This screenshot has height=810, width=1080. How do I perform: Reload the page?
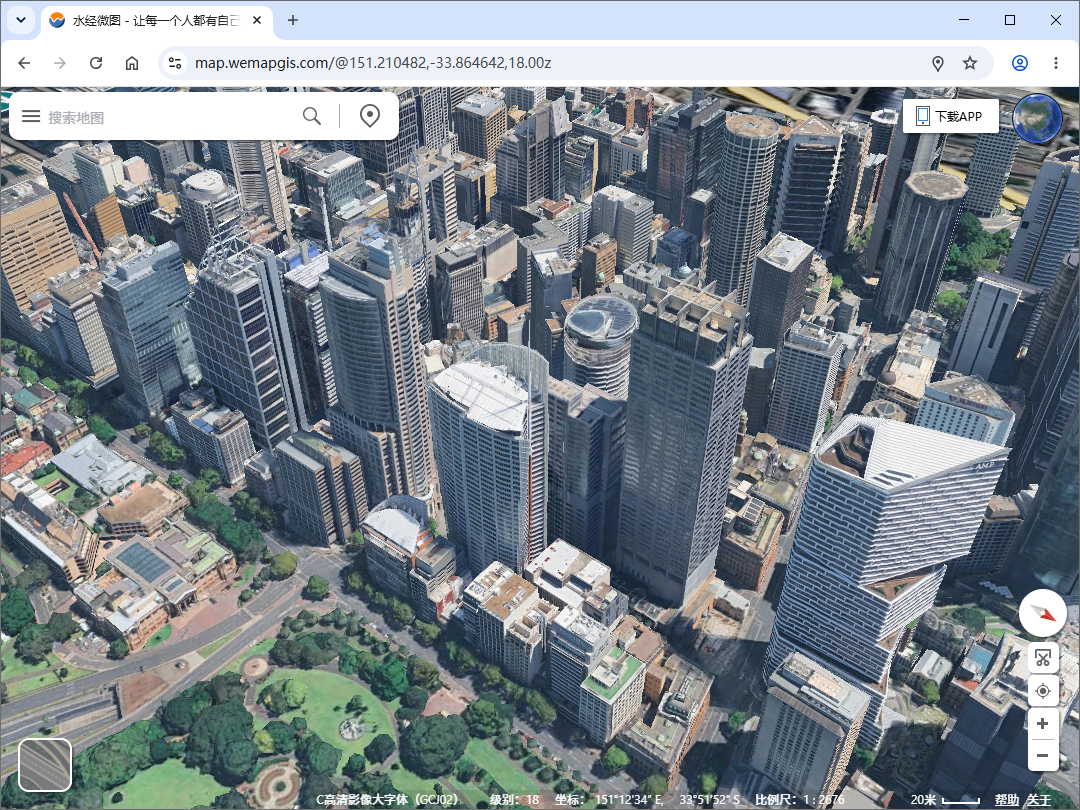96,63
